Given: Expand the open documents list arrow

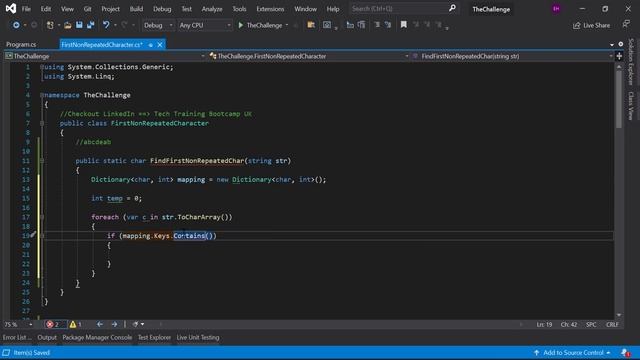Looking at the screenshot, I should (x=612, y=44).
